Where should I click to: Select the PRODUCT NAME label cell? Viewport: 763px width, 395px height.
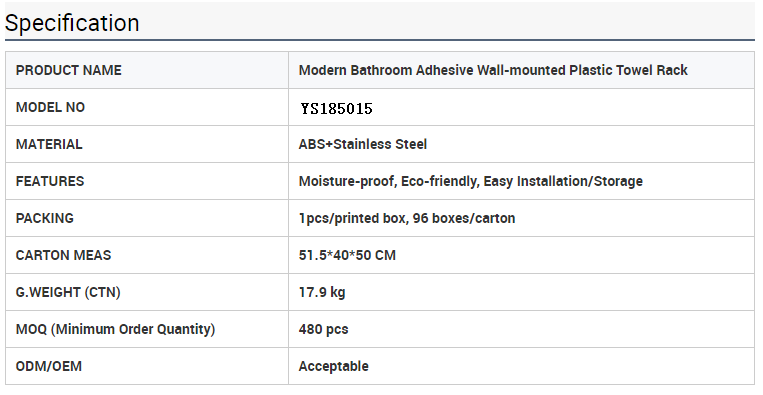[x=147, y=70]
